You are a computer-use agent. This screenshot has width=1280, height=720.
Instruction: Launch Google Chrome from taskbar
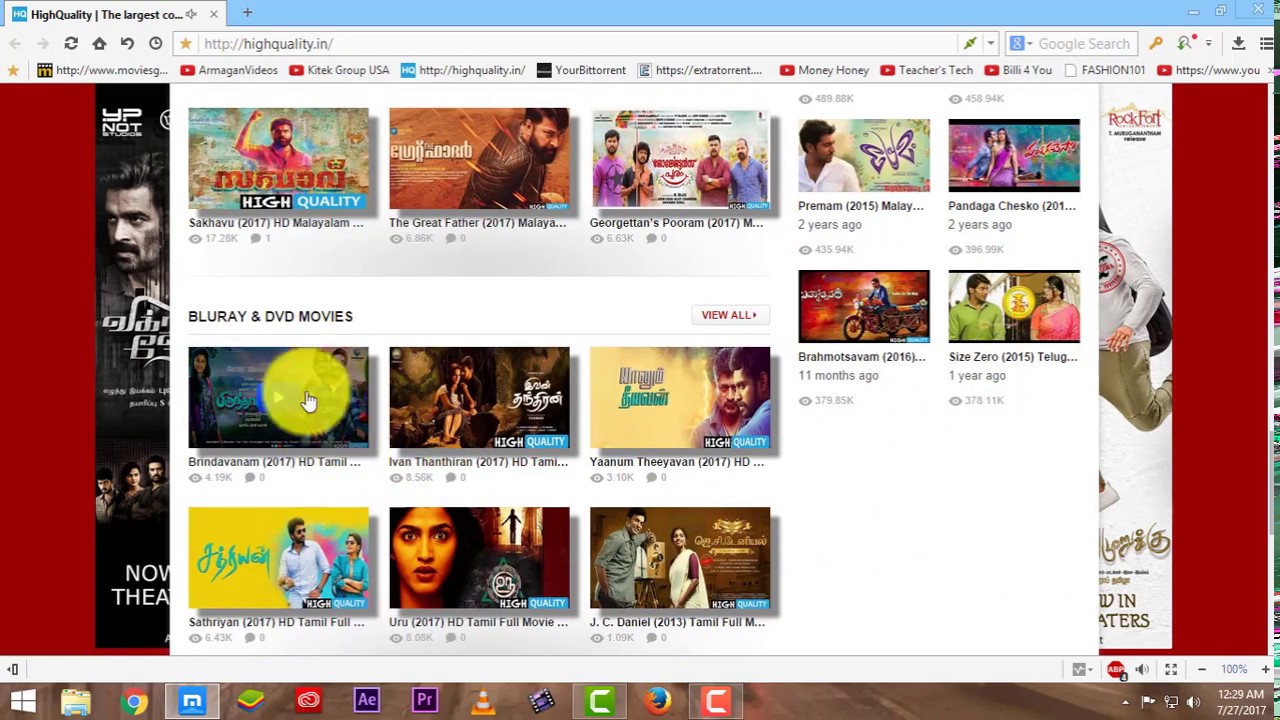pyautogui.click(x=134, y=701)
